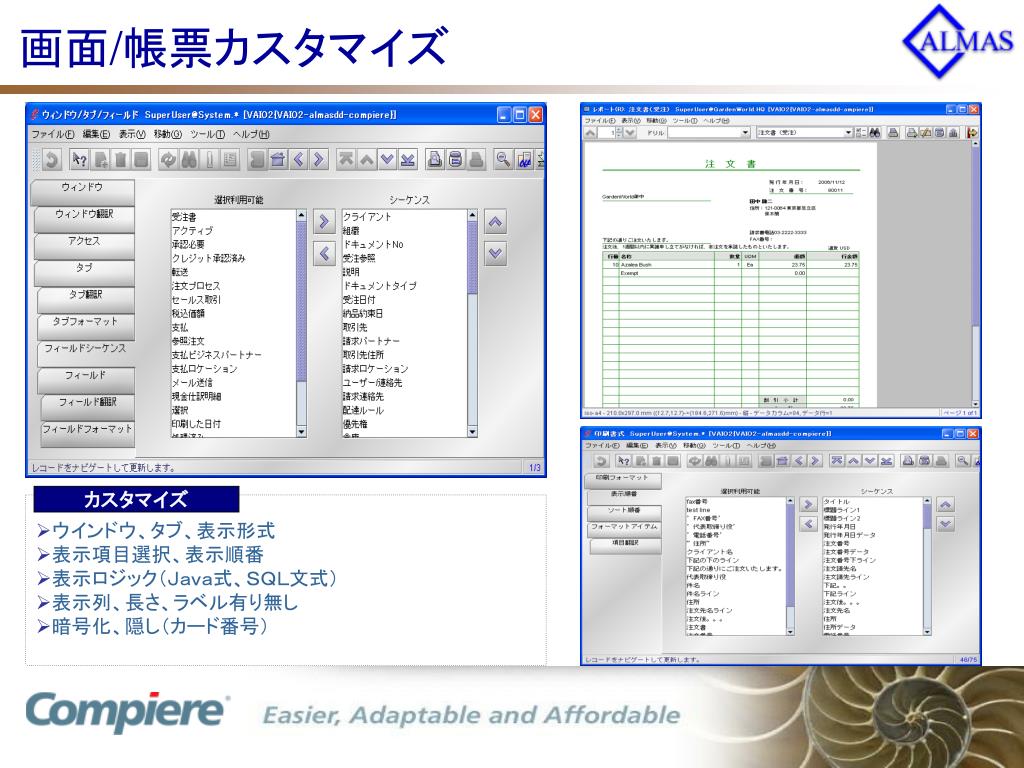Screen dimensions: 1024x768
Task: Open the 編集 menu in the ウィンドウ/タブ/フィールド window
Action: (x=96, y=135)
